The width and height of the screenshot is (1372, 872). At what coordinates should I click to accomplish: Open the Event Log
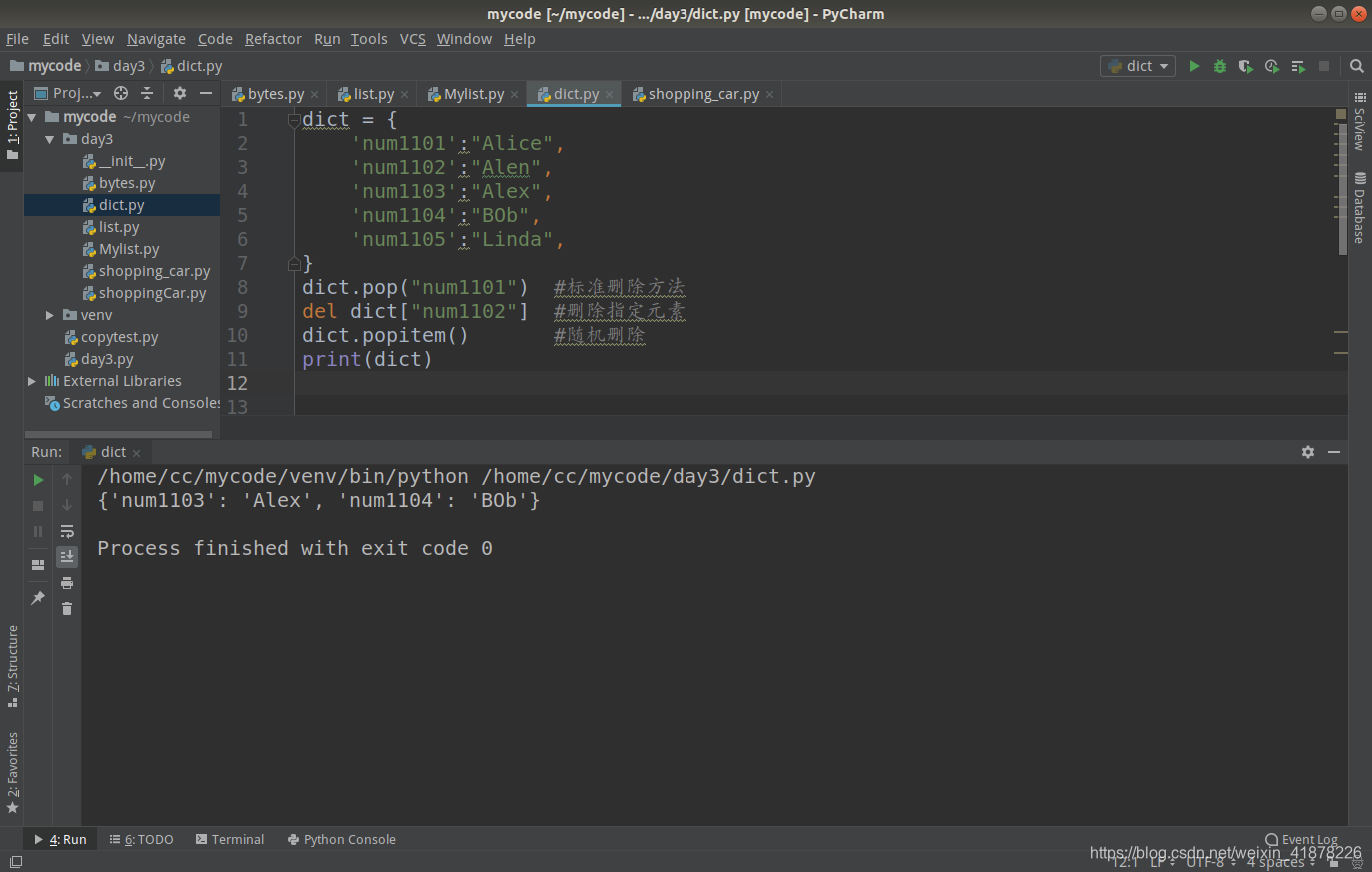(1301, 840)
